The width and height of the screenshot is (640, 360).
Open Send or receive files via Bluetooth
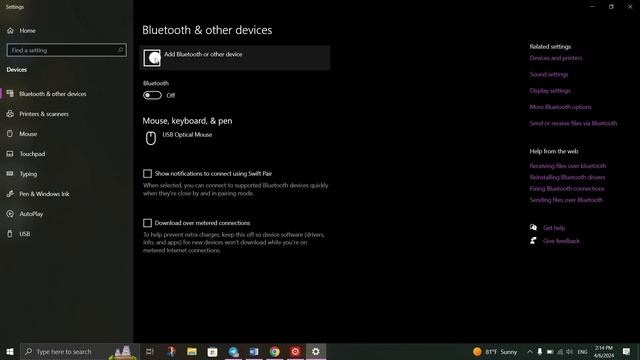573,123
